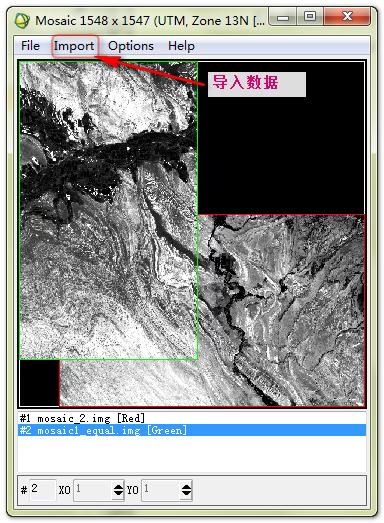Click the pink Chinese annotation label
The height and width of the screenshot is (523, 384).
(x=257, y=84)
